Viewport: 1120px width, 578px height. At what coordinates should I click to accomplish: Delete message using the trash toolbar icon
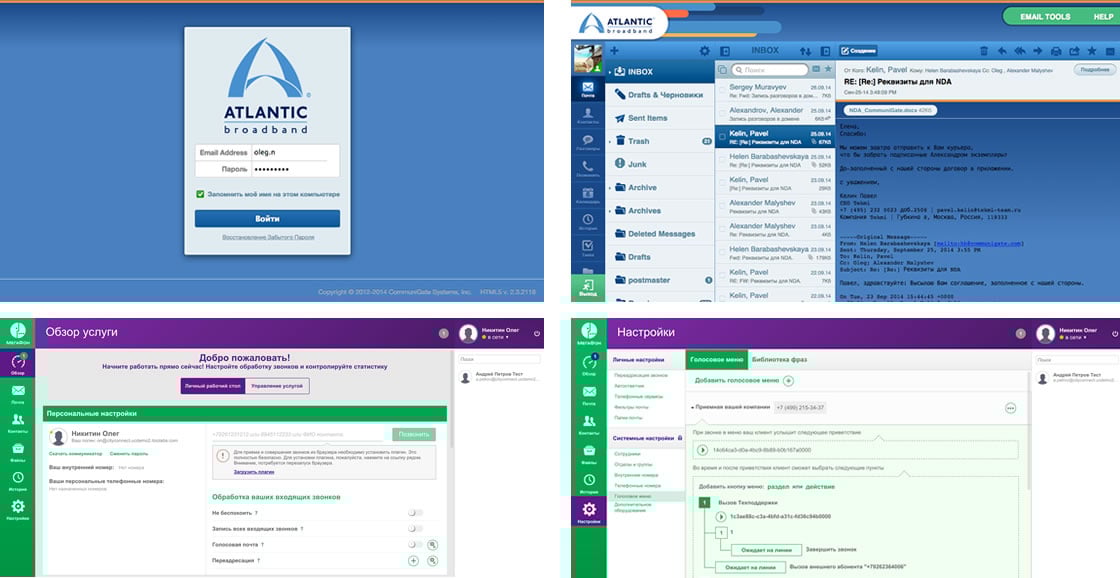(x=984, y=51)
